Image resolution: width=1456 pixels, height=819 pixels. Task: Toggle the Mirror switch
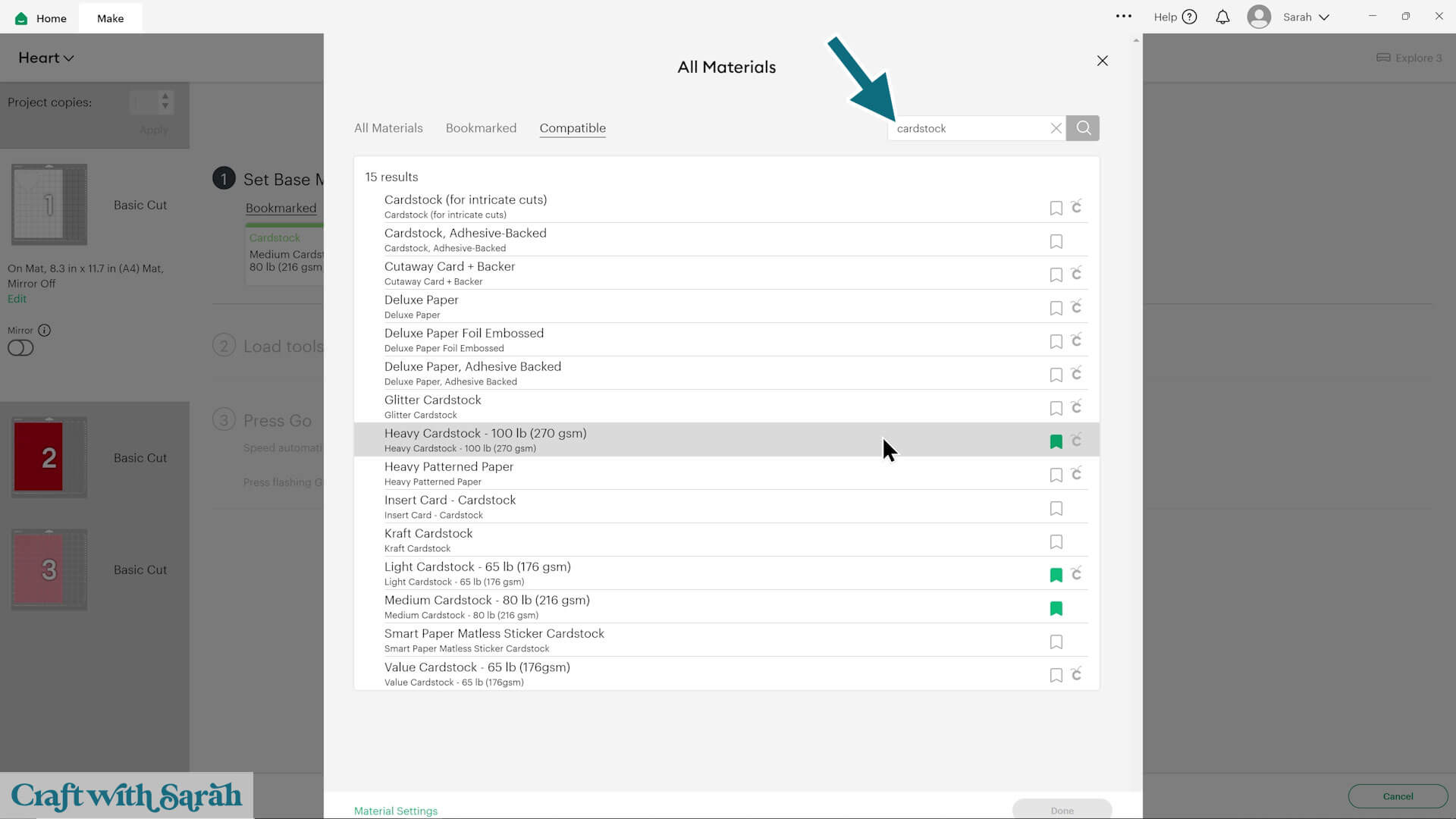tap(20, 348)
